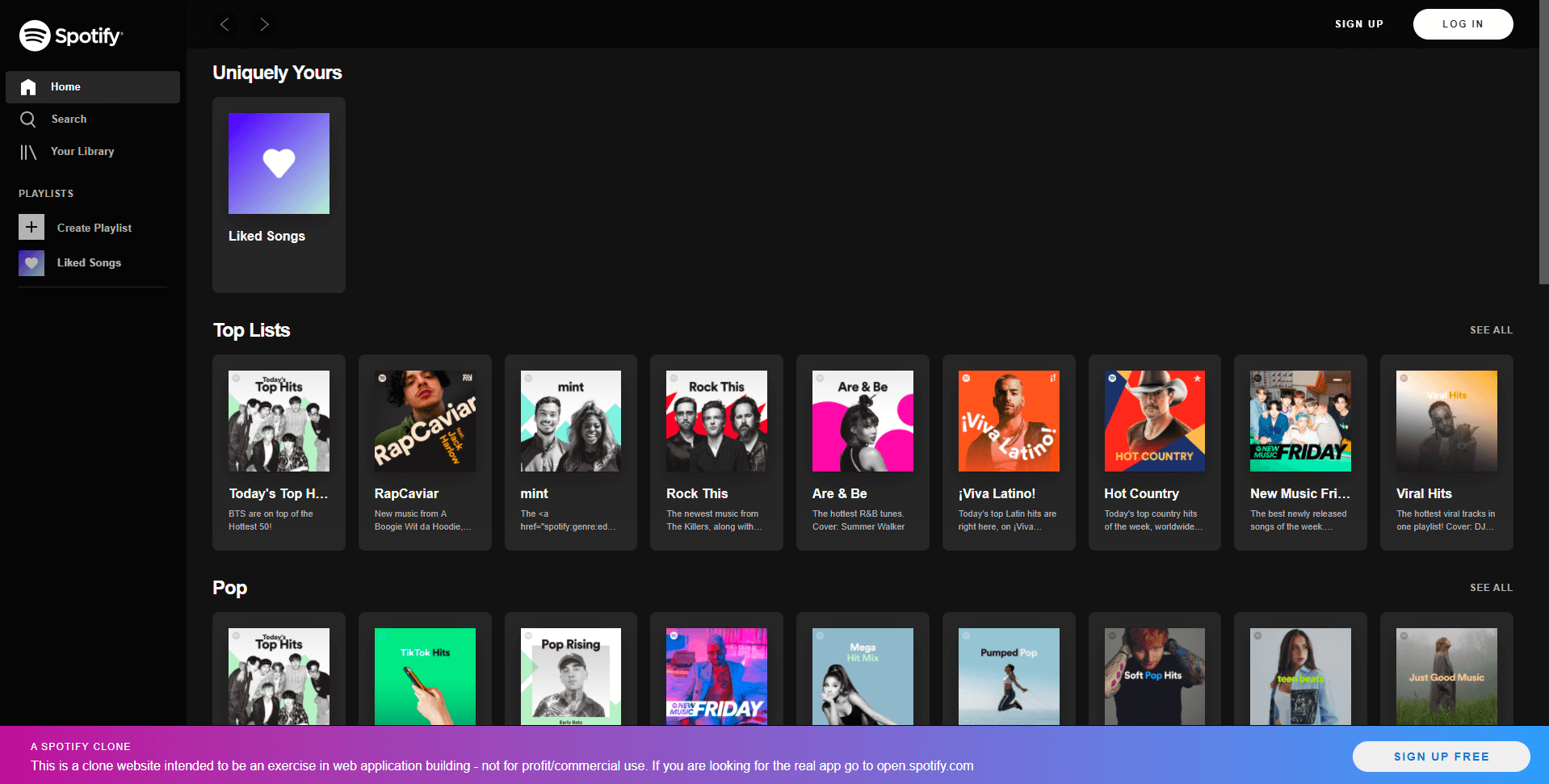Select Create Playlist label
1549x784 pixels.
coord(94,228)
